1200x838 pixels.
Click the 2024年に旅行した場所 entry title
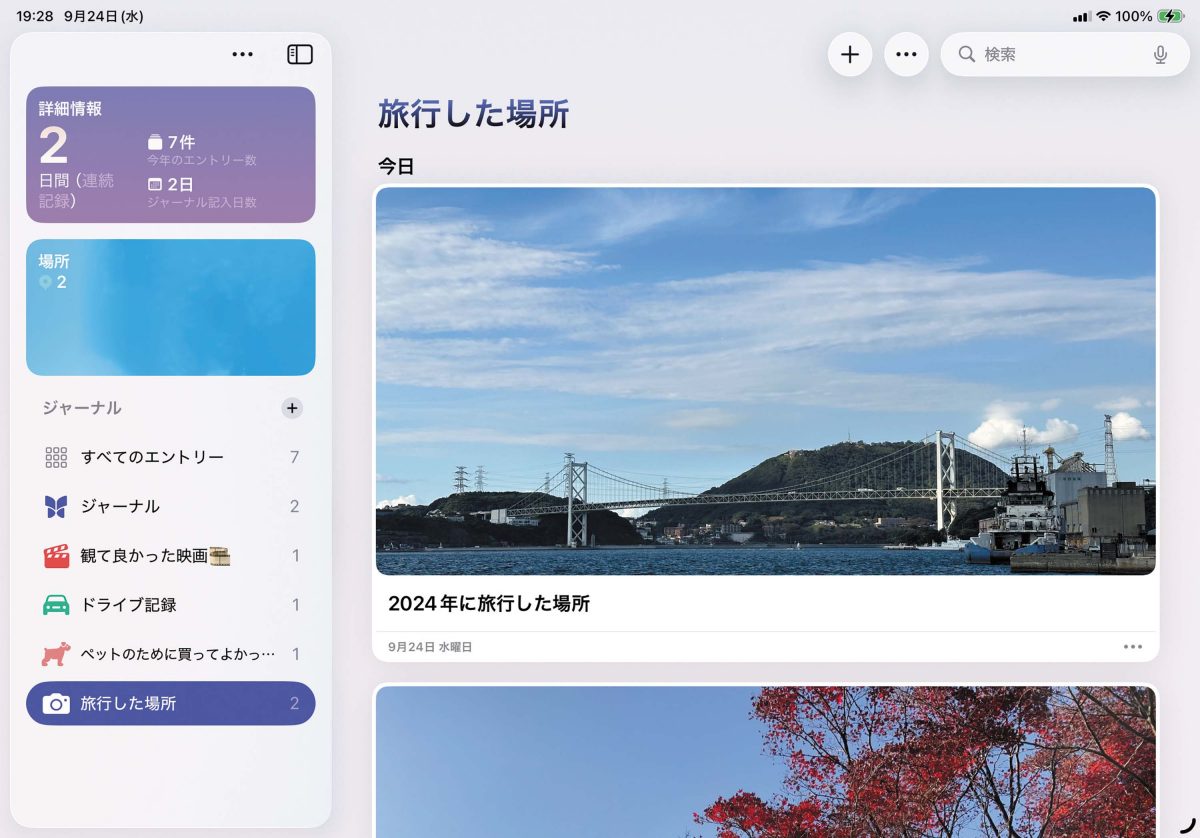tap(488, 604)
